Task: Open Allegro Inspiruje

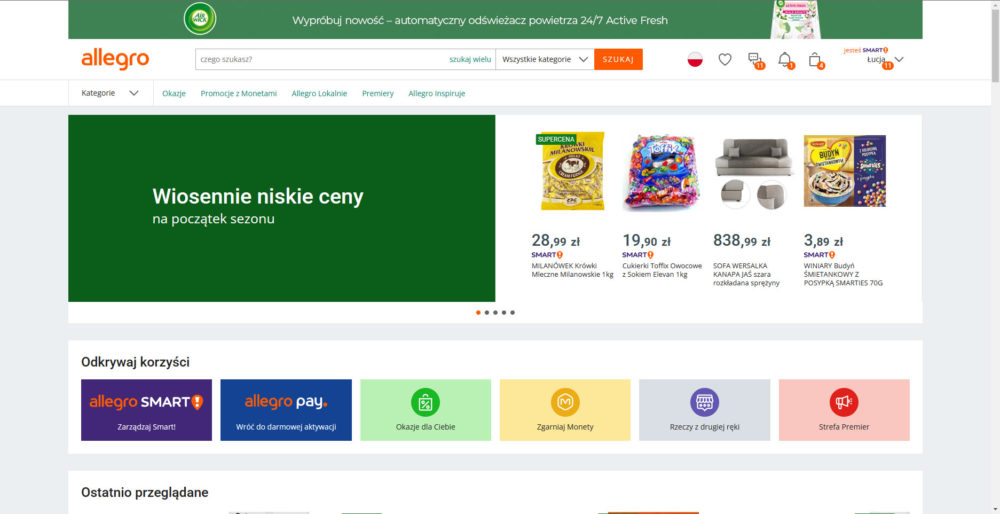Action: point(437,93)
